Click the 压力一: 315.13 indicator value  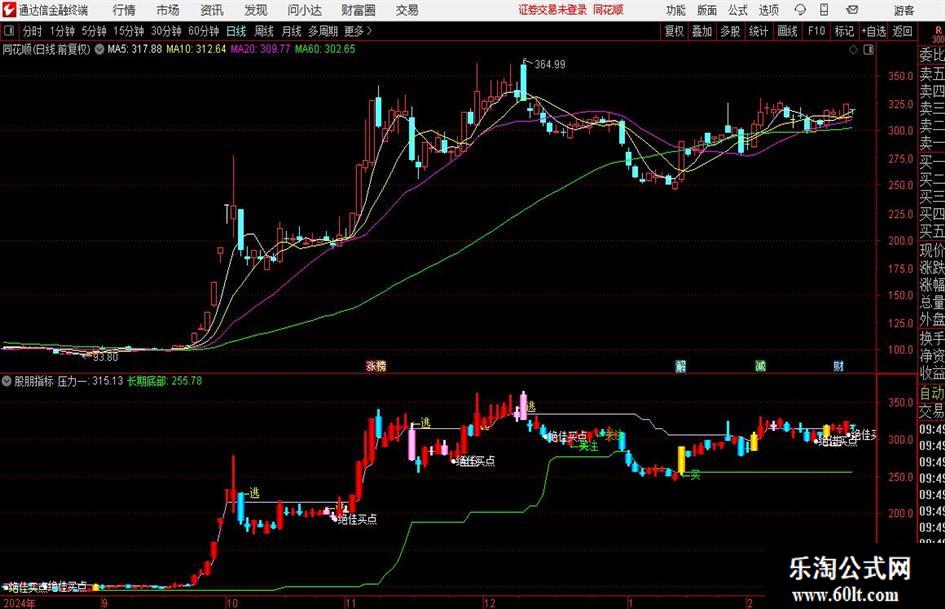click(90, 381)
